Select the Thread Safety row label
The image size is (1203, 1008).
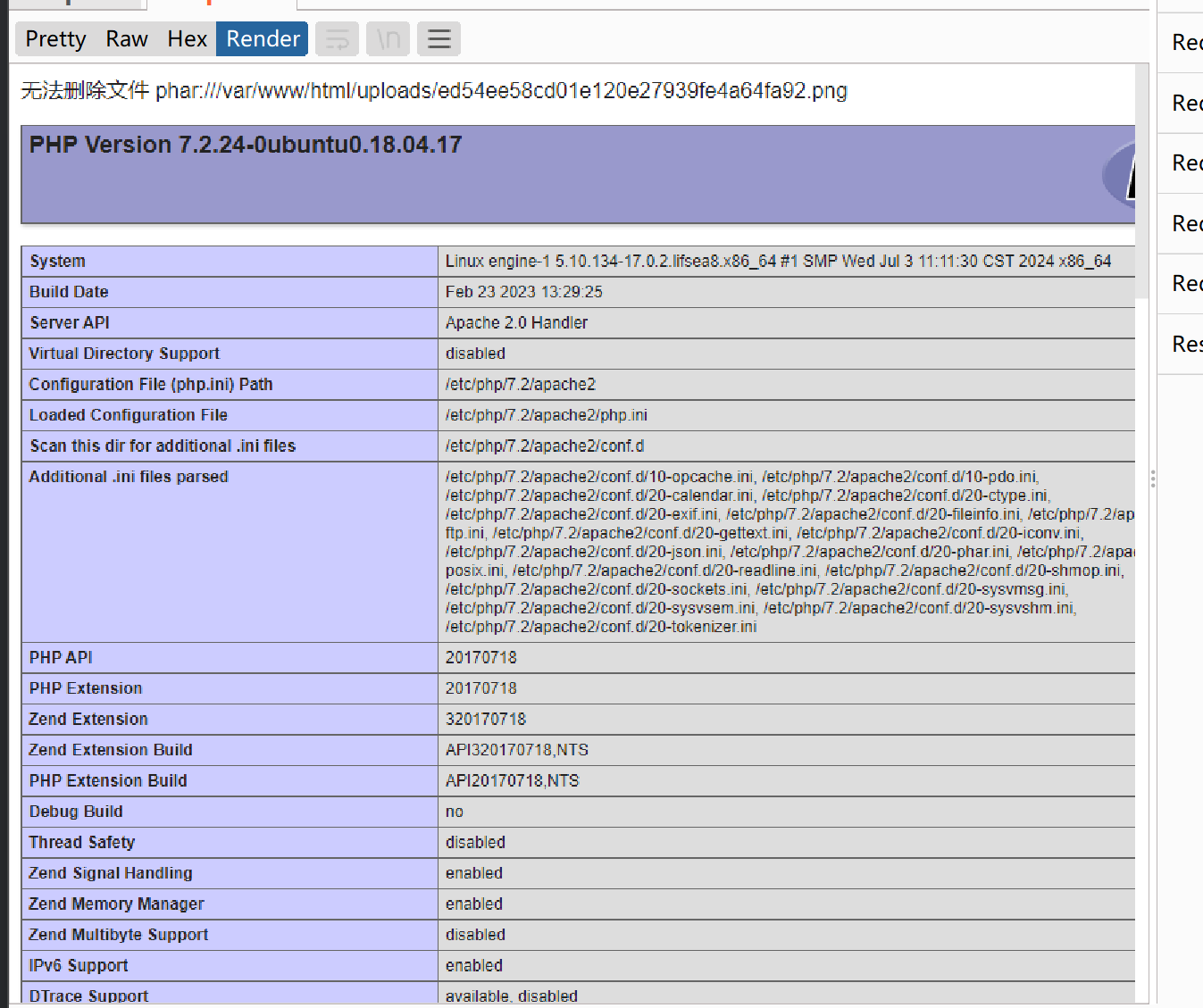tap(82, 843)
